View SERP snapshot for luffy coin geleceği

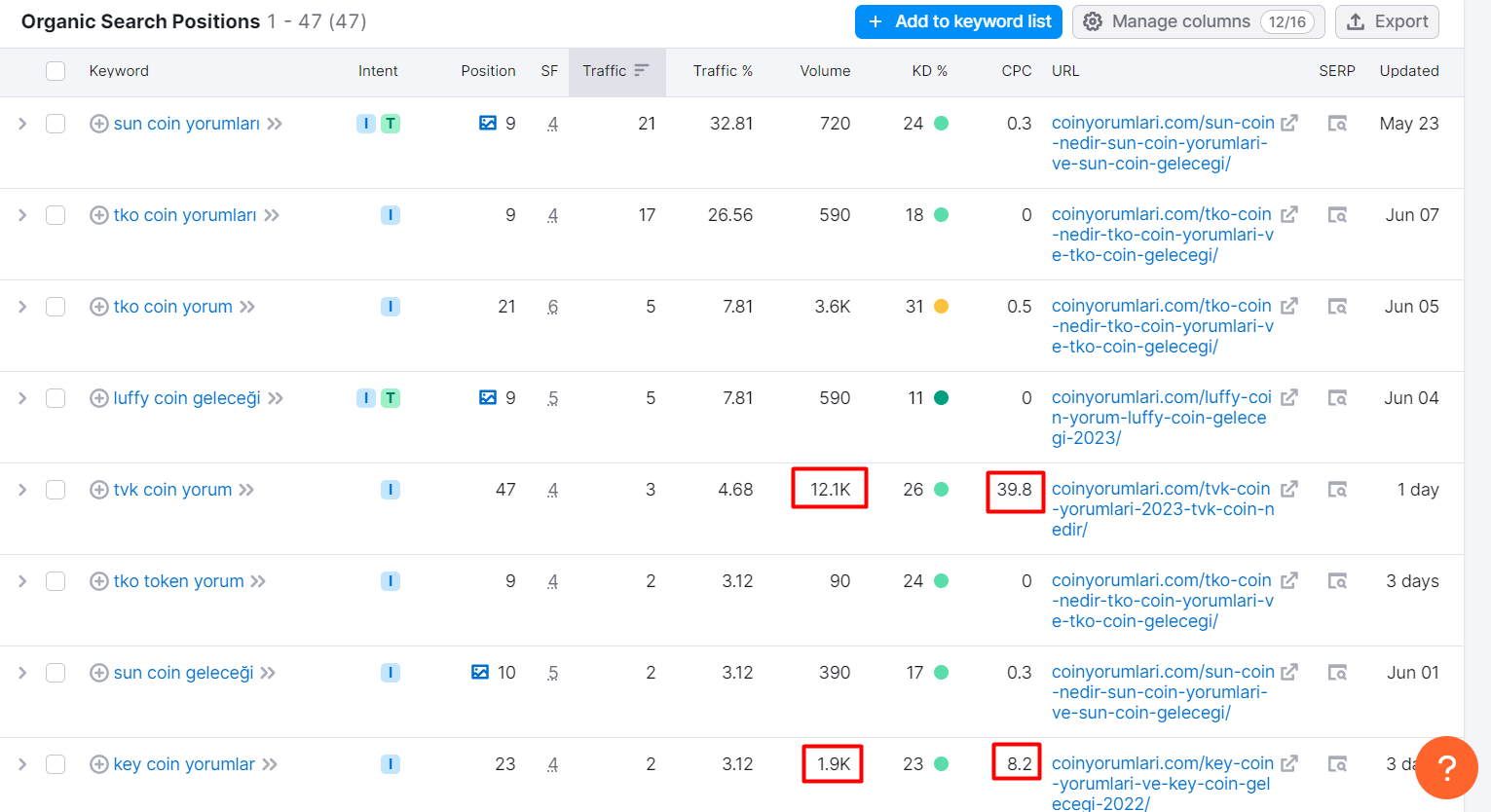click(1338, 398)
